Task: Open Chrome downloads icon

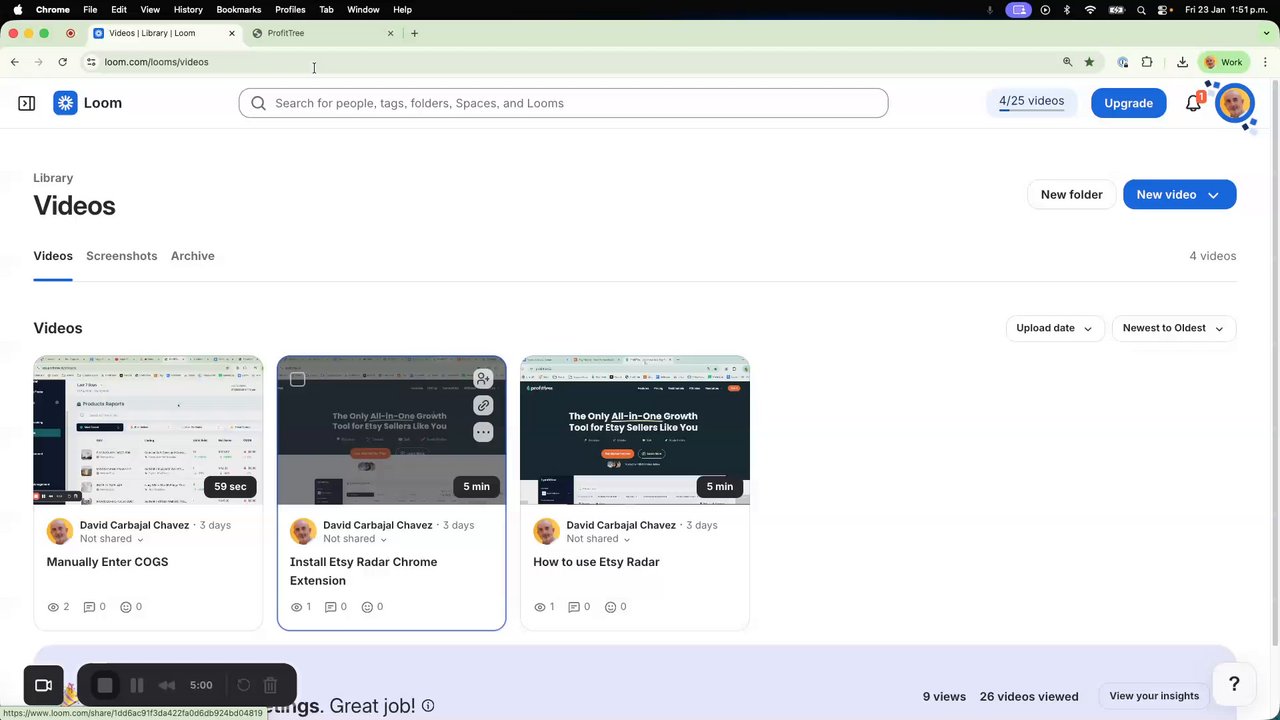Action: [x=1182, y=62]
